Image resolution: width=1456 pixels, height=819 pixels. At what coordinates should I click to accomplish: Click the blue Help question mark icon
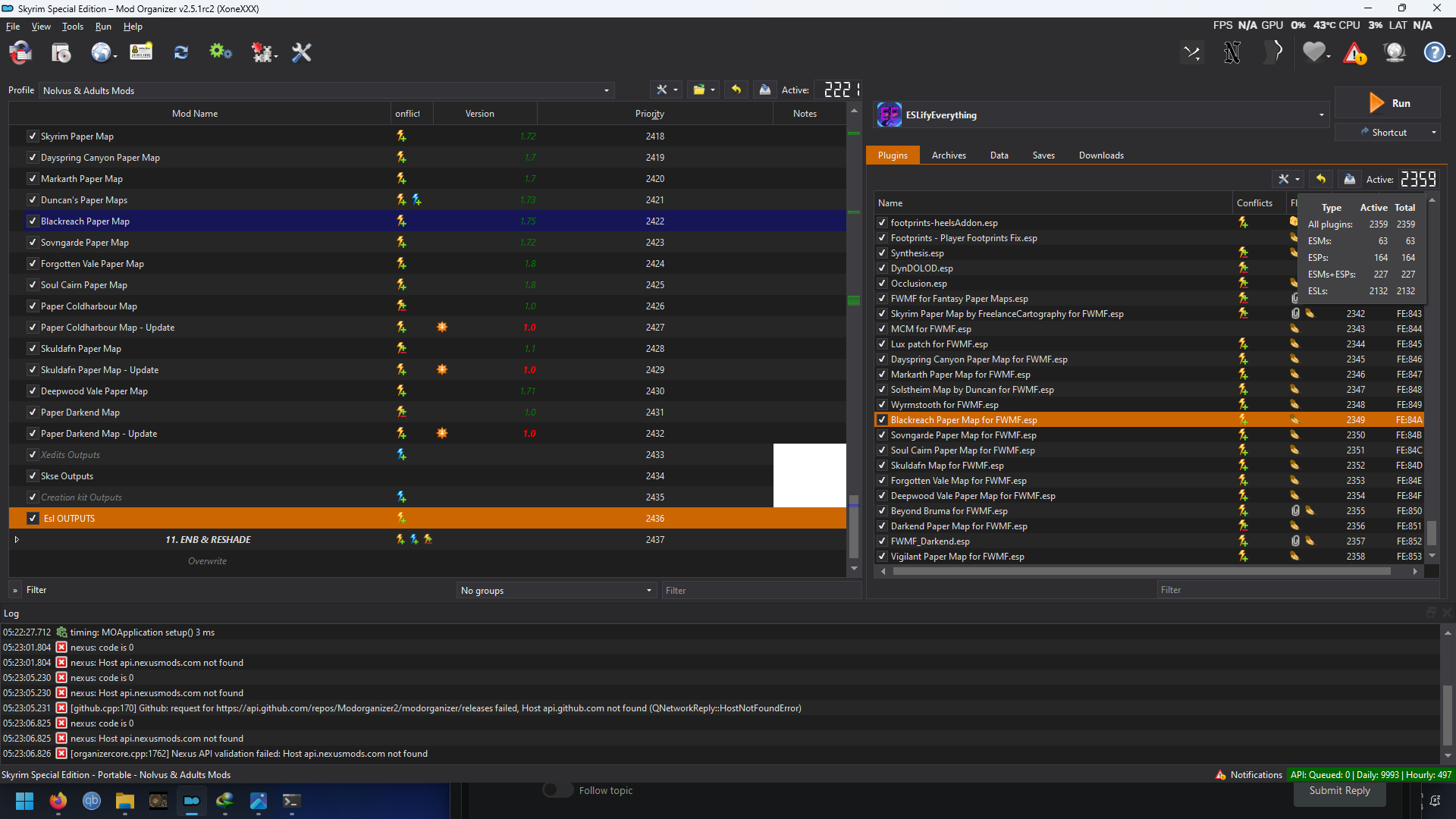(x=1434, y=52)
